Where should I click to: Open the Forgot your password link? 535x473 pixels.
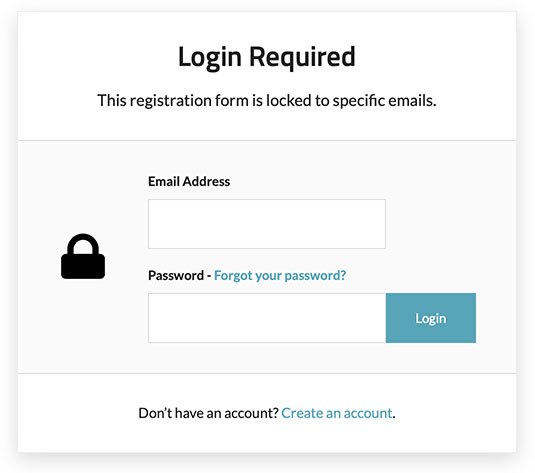[280, 275]
